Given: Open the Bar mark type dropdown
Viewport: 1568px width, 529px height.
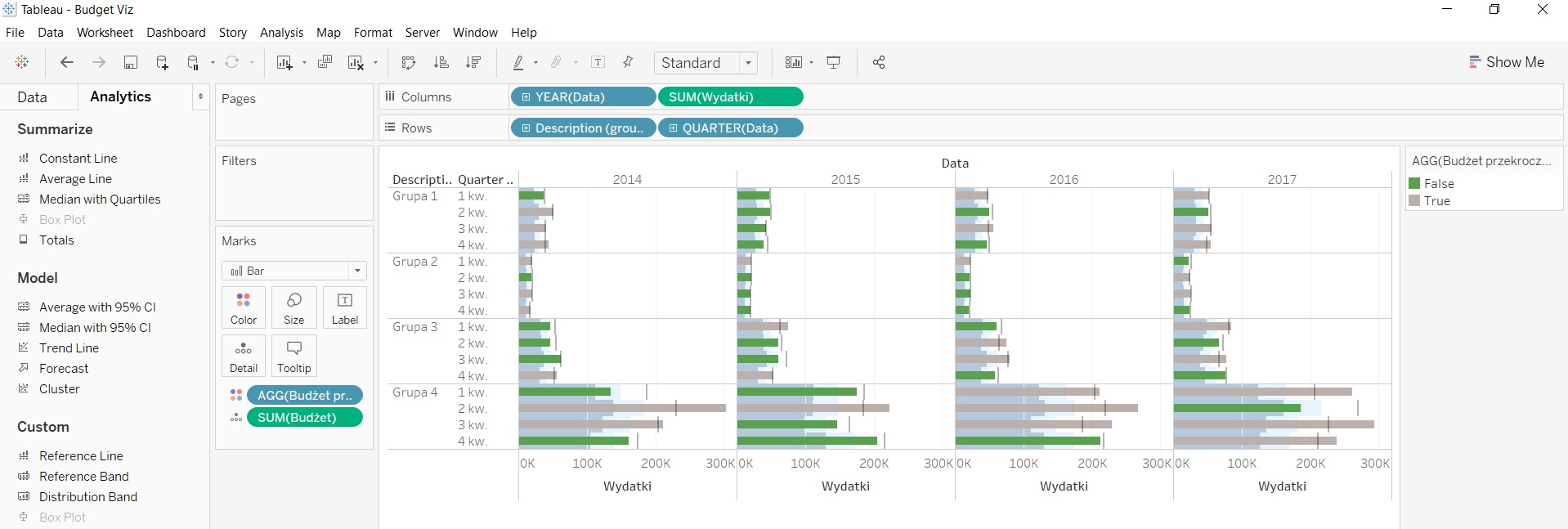Looking at the screenshot, I should pyautogui.click(x=357, y=271).
